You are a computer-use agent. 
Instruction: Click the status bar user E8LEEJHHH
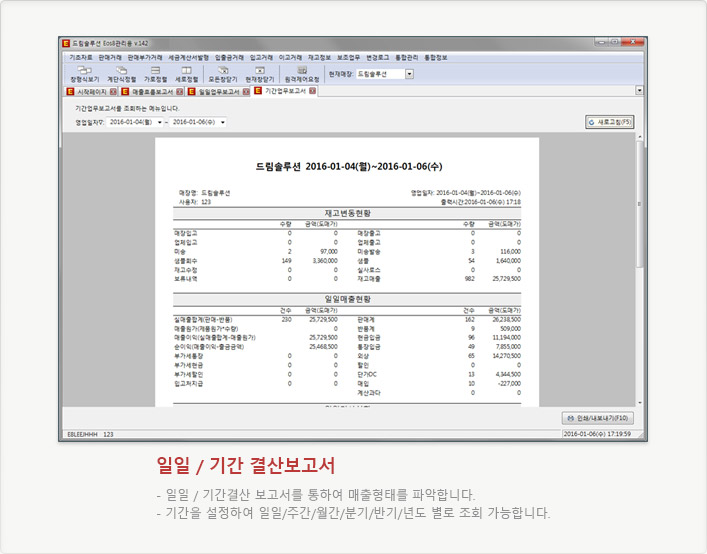[x=83, y=435]
